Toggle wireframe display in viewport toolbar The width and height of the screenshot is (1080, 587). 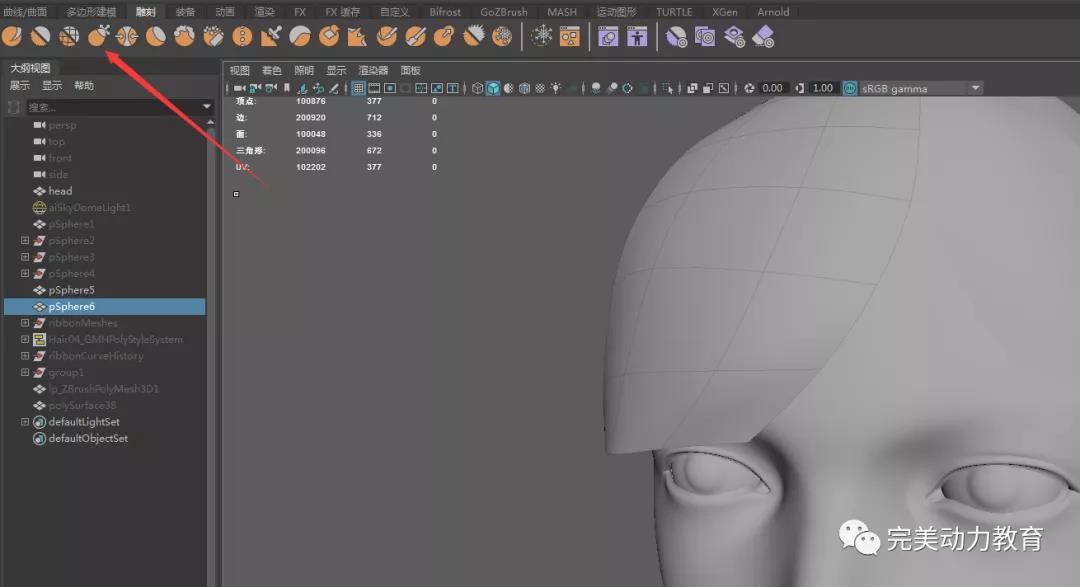(x=477, y=88)
